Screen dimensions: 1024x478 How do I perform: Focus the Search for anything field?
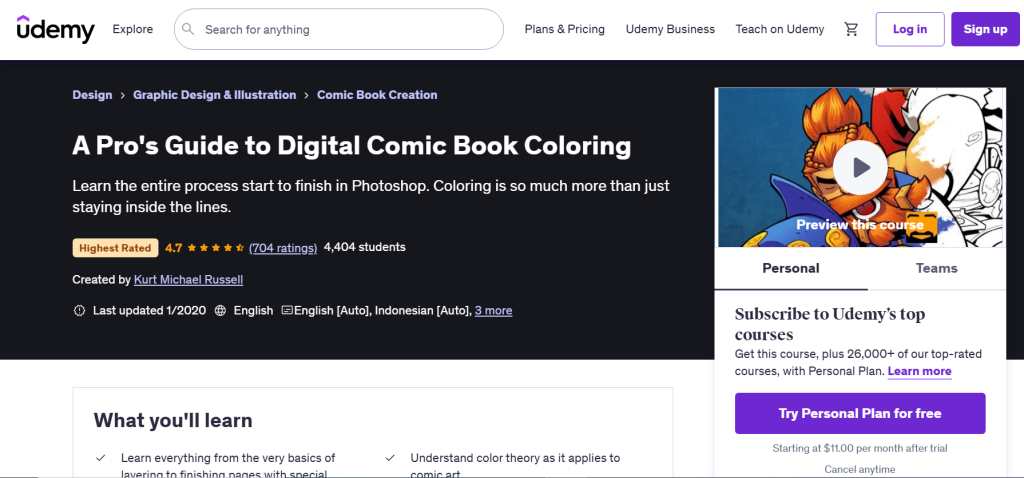(350, 30)
